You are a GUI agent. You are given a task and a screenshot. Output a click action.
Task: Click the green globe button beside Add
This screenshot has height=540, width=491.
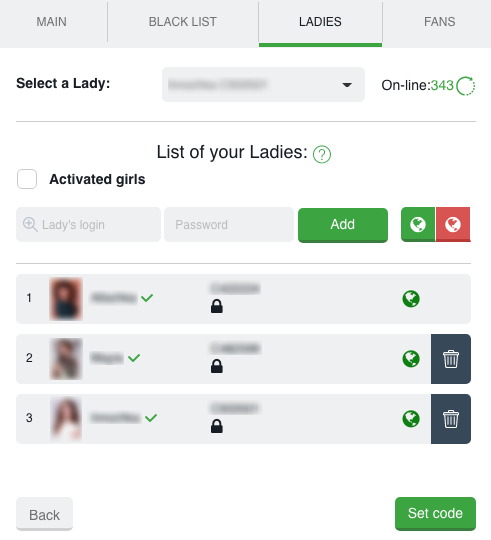pyautogui.click(x=418, y=225)
